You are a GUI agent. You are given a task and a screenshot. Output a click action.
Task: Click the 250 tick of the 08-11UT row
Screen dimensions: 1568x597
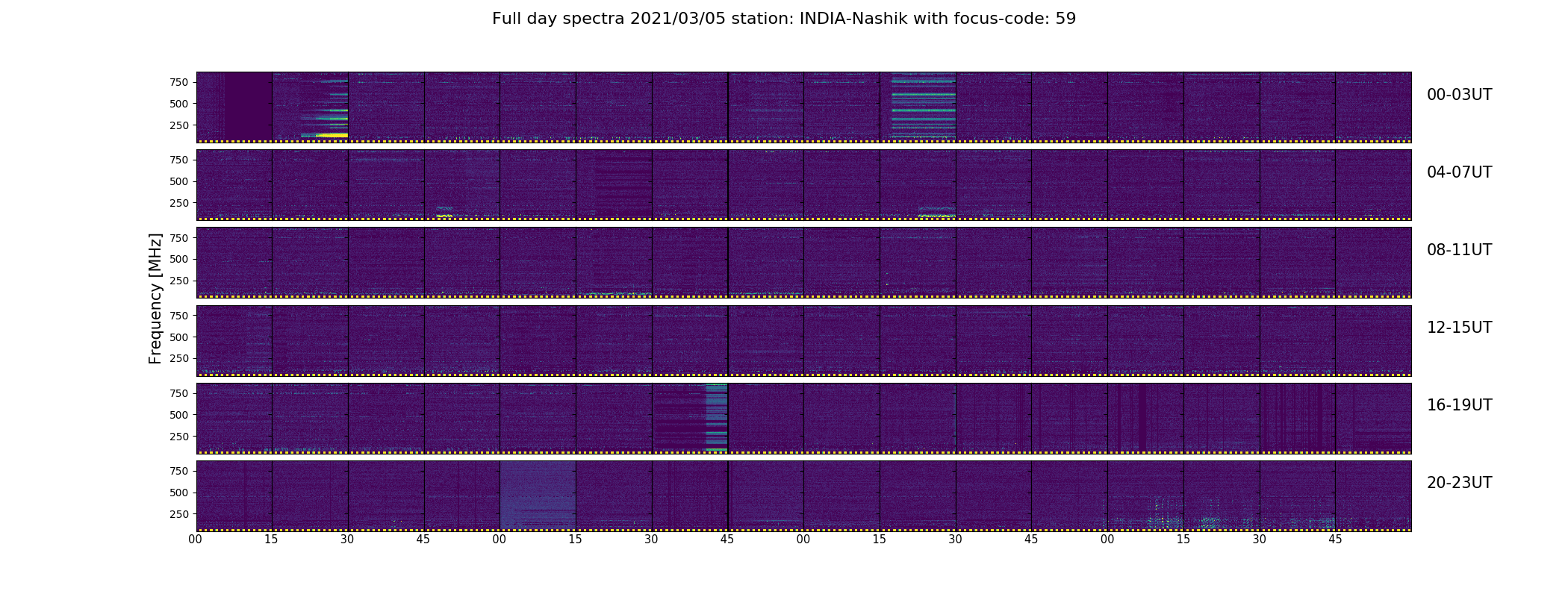(x=179, y=281)
